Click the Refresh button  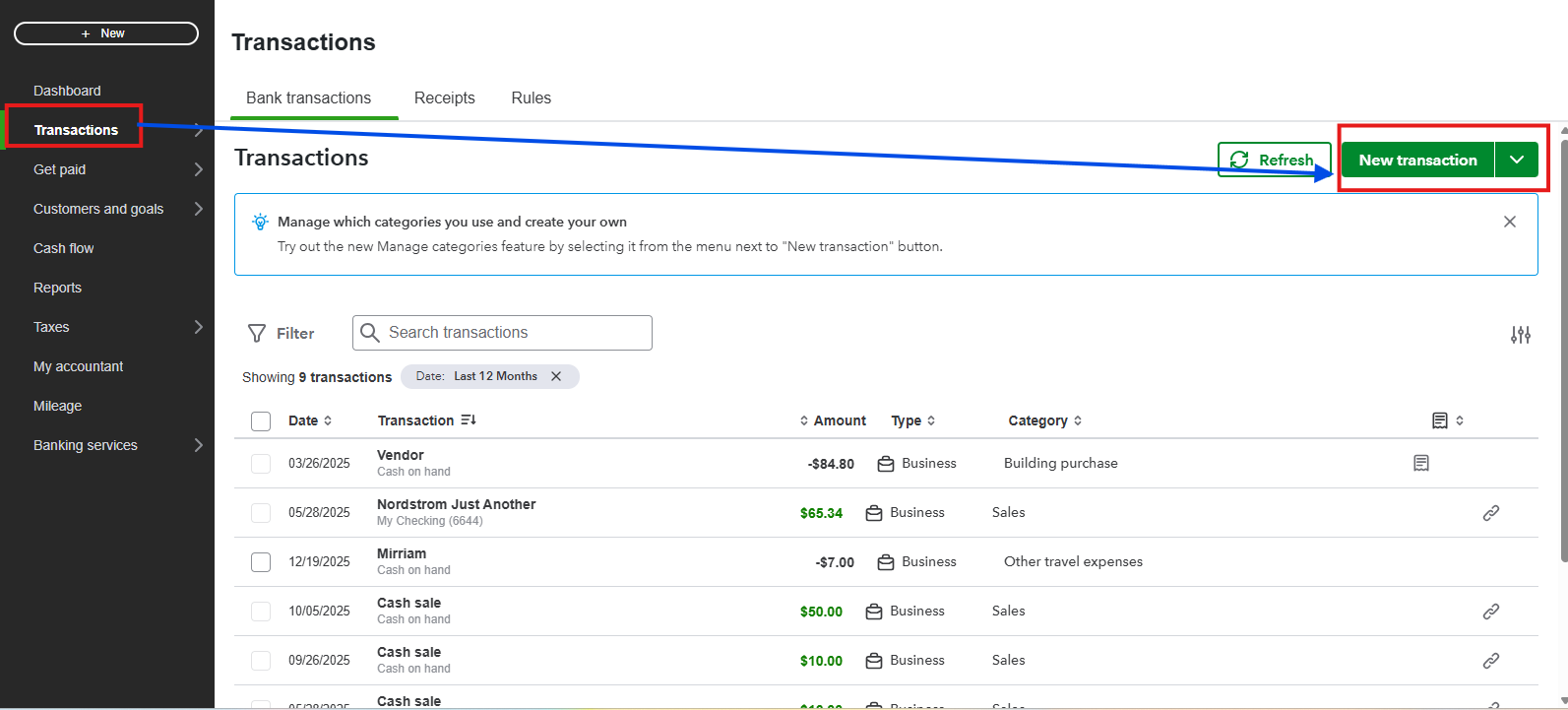click(1274, 160)
